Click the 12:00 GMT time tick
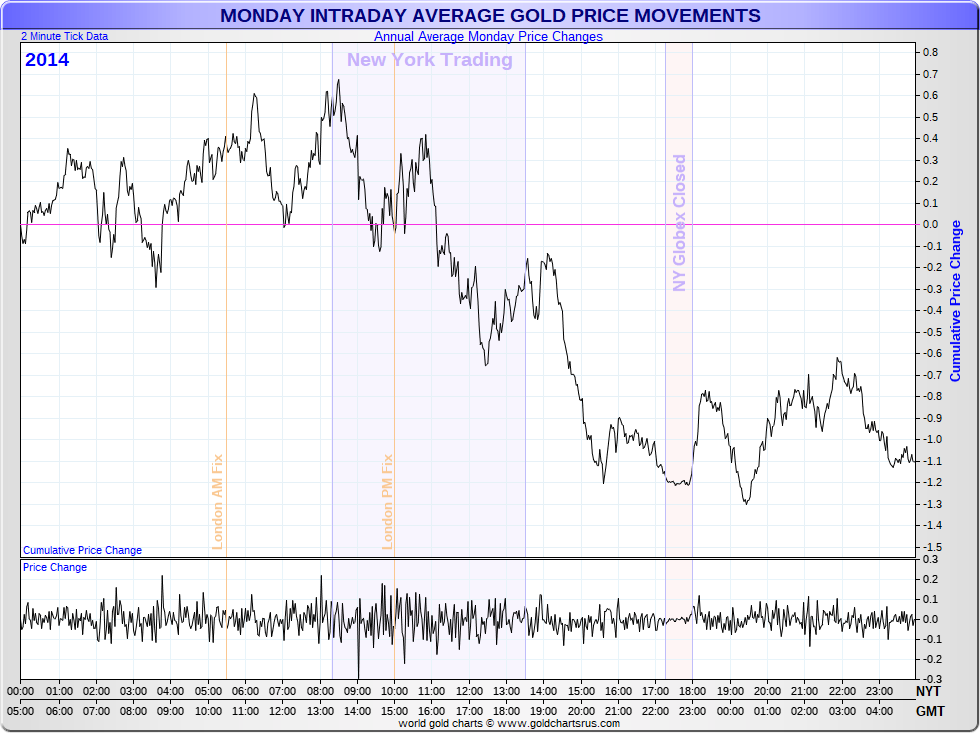The width and height of the screenshot is (980, 733). pyautogui.click(x=282, y=711)
